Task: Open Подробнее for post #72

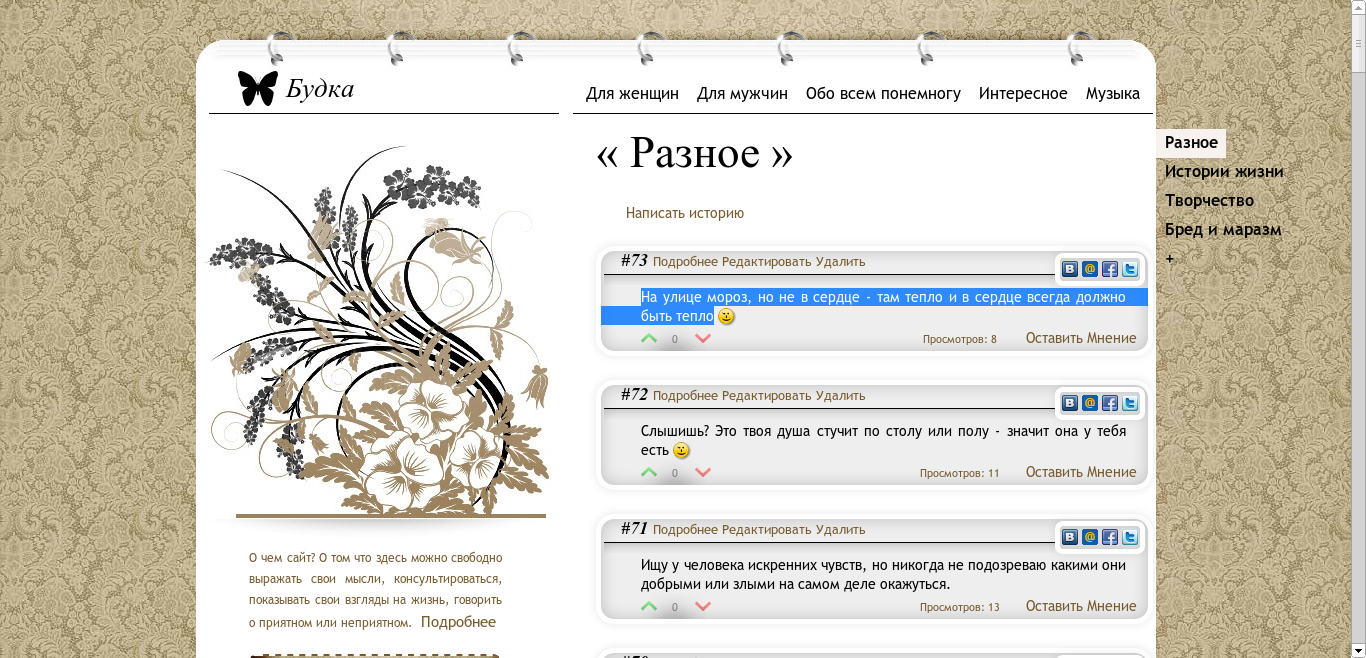Action: click(686, 396)
